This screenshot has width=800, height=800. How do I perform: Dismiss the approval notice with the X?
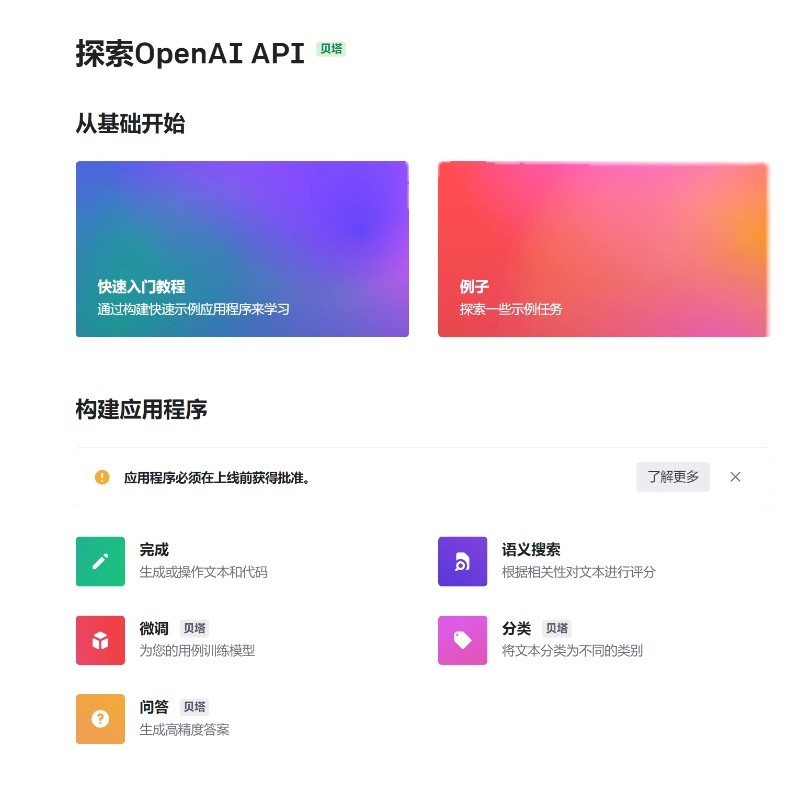coord(735,477)
